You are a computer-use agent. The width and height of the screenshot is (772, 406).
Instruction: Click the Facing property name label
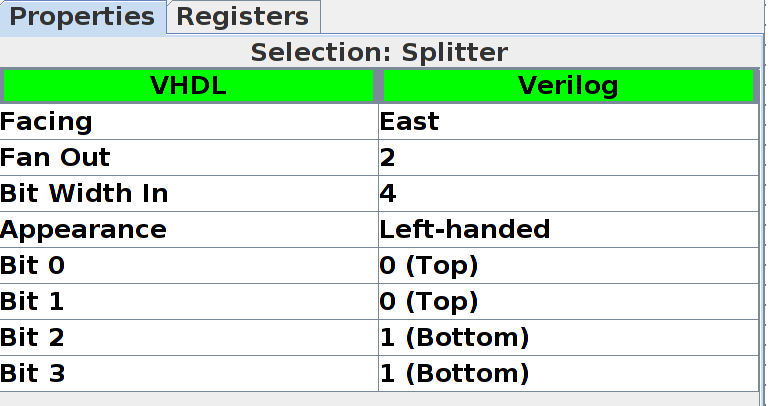pyautogui.click(x=47, y=122)
